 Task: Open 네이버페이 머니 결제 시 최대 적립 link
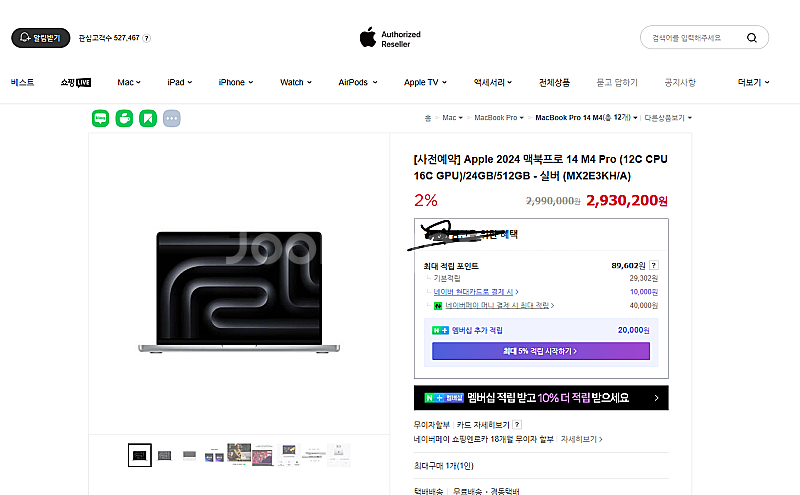(499, 305)
